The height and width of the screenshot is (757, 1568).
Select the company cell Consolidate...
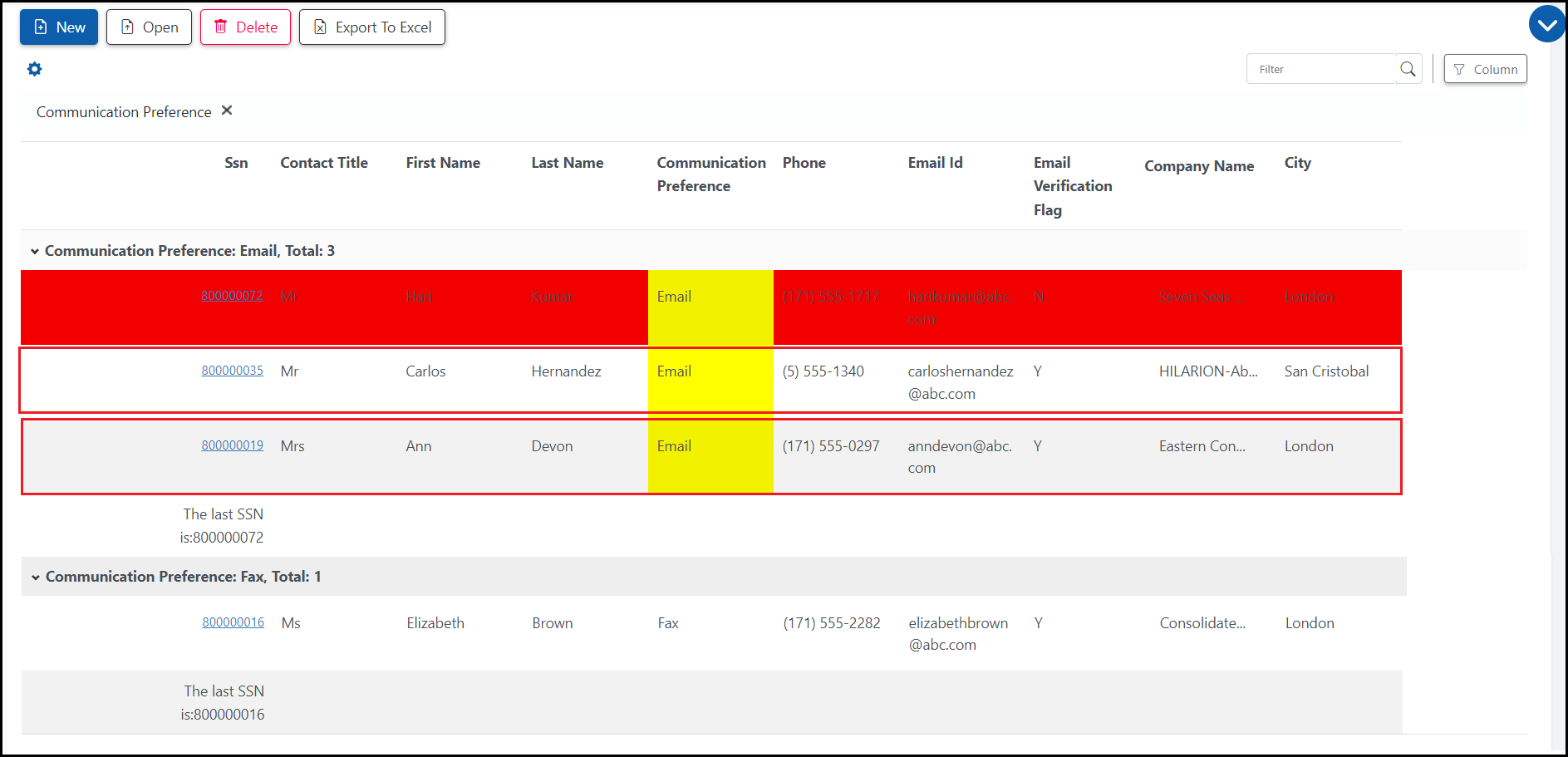pyautogui.click(x=1202, y=623)
